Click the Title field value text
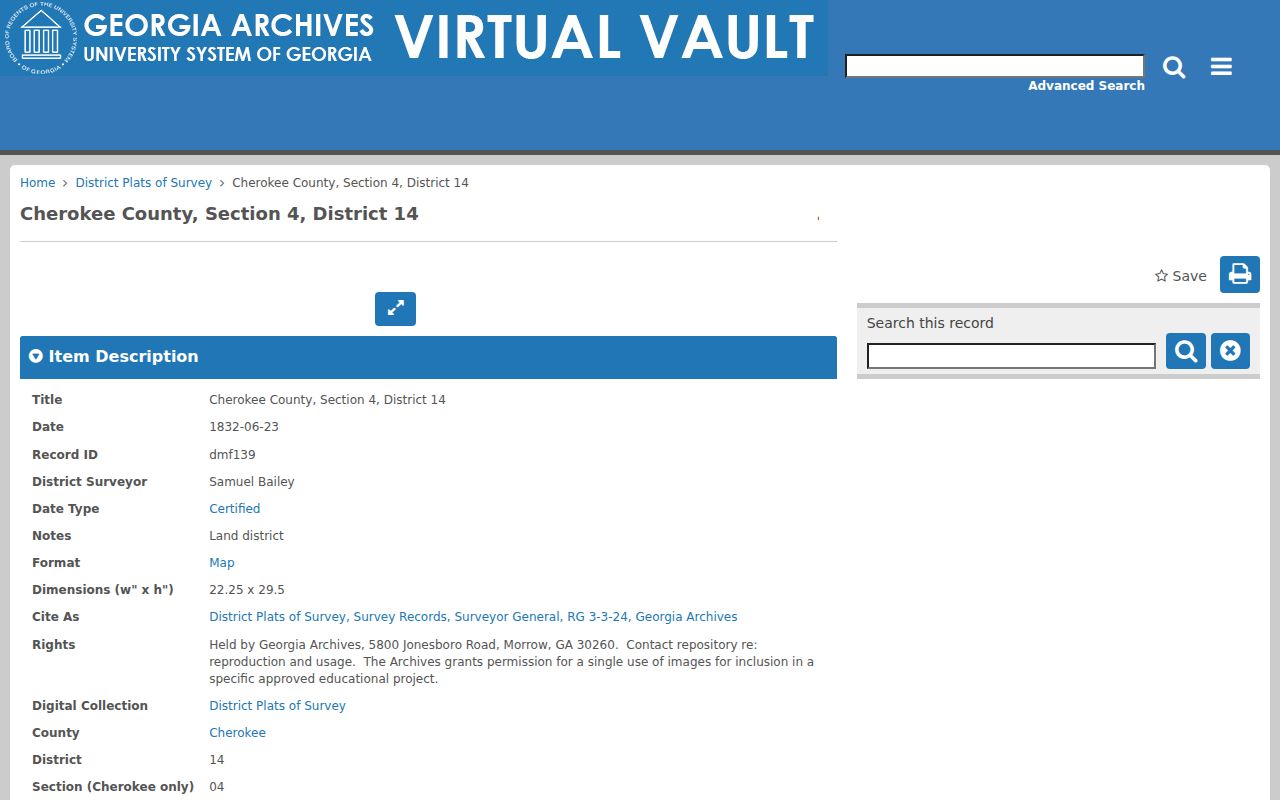 (x=327, y=400)
